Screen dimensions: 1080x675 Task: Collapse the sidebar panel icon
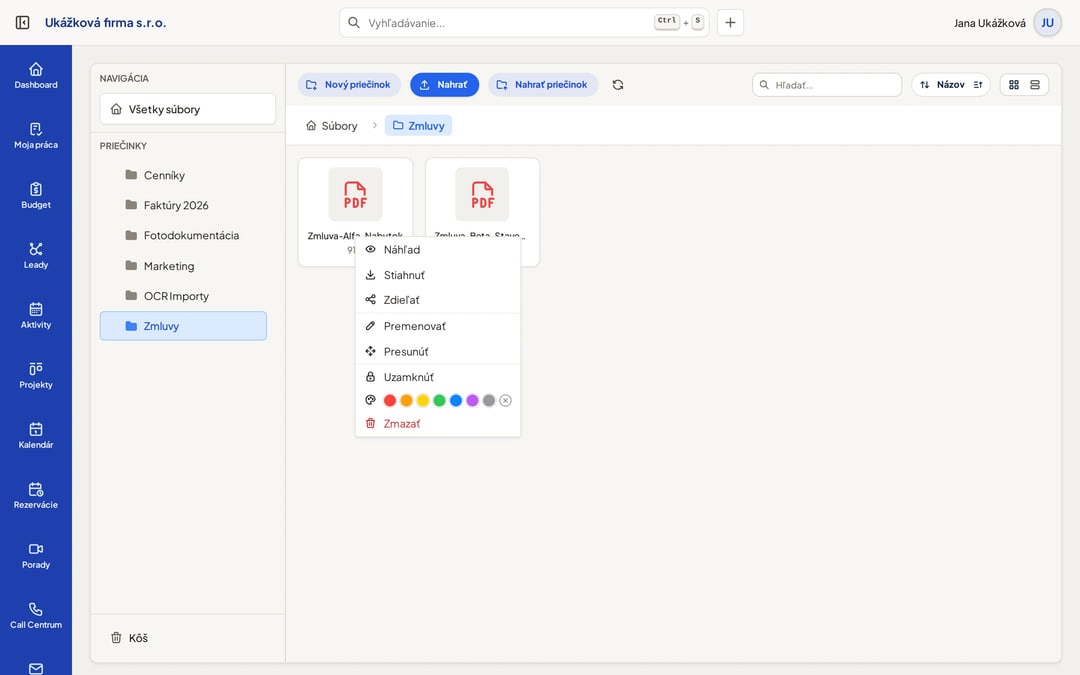pos(23,23)
